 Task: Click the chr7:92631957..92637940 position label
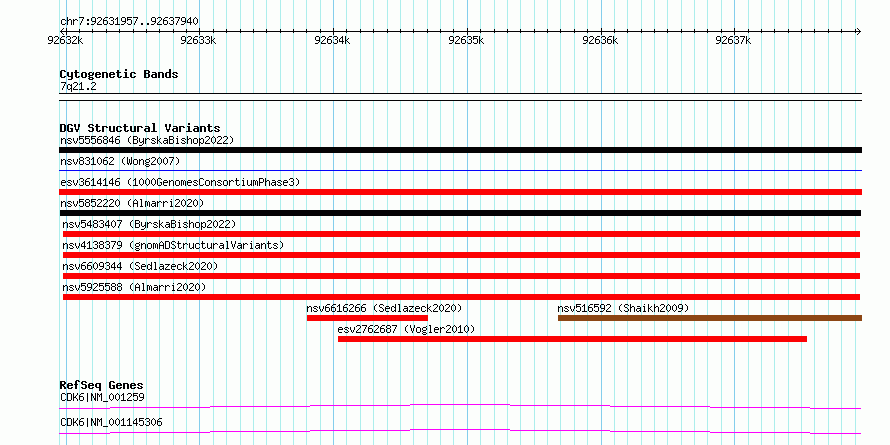point(129,22)
